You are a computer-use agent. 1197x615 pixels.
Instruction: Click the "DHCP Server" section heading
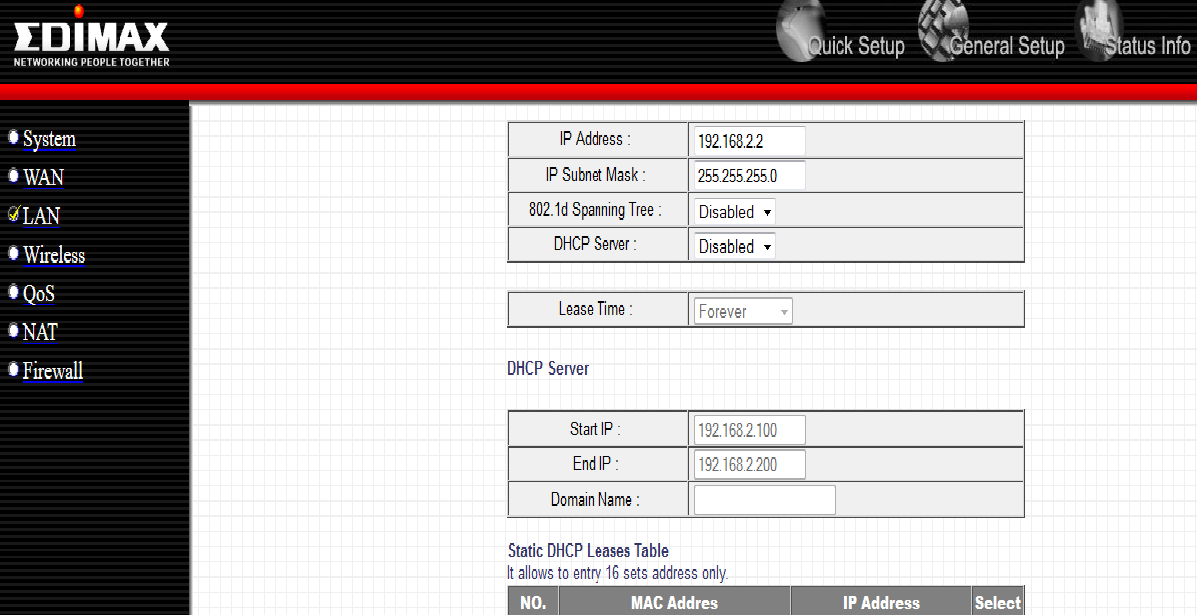(548, 369)
